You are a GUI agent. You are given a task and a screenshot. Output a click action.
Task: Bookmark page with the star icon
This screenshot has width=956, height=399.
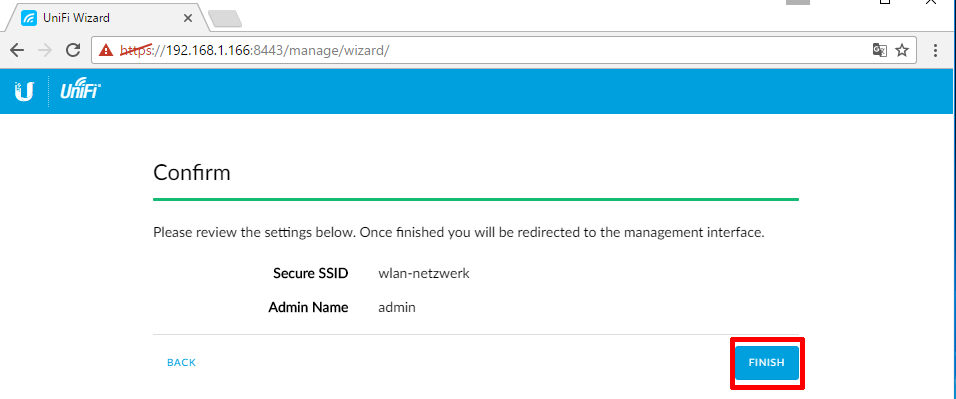point(902,50)
